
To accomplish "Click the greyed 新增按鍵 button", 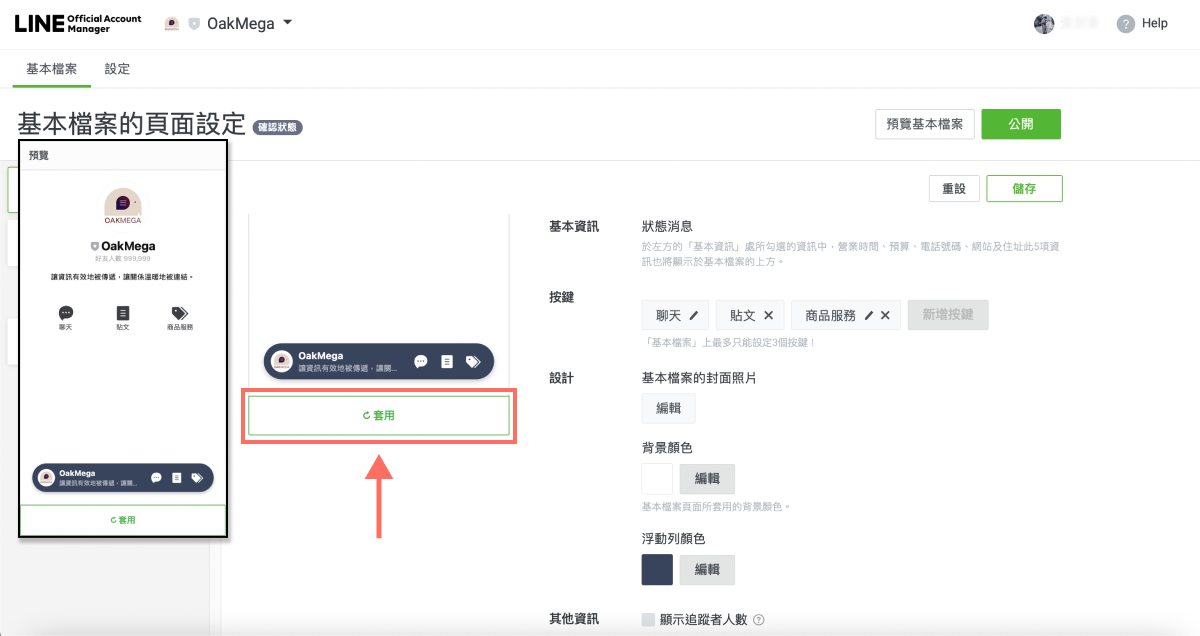I will (x=948, y=315).
